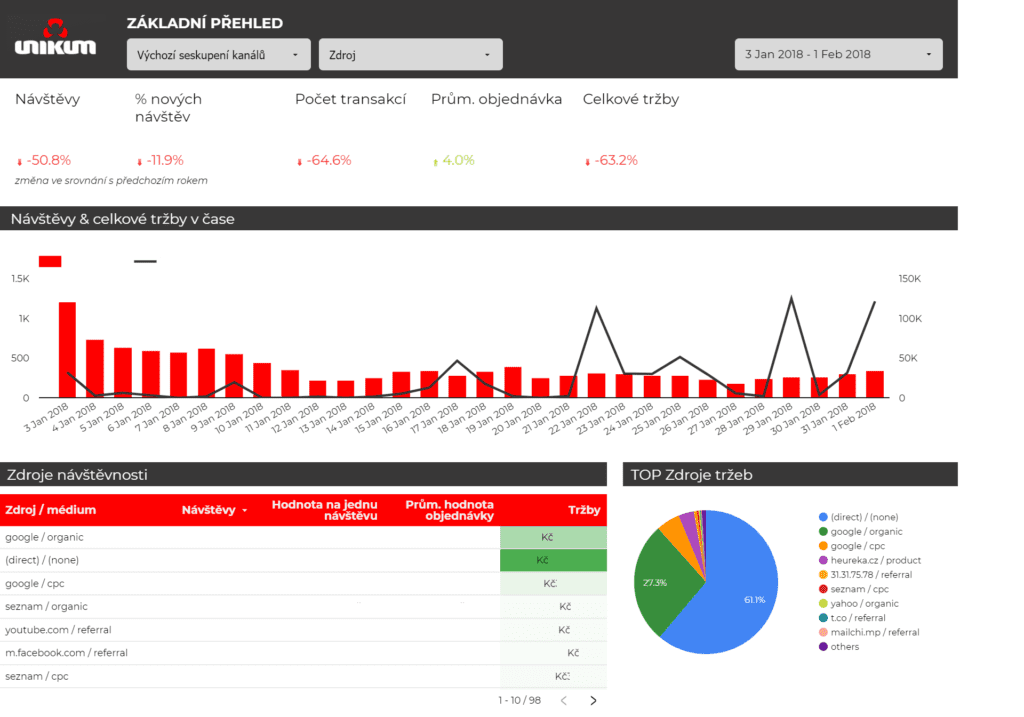Click the Zdroj / médium column header
Screen dimensions: 1024x717
tap(51, 510)
